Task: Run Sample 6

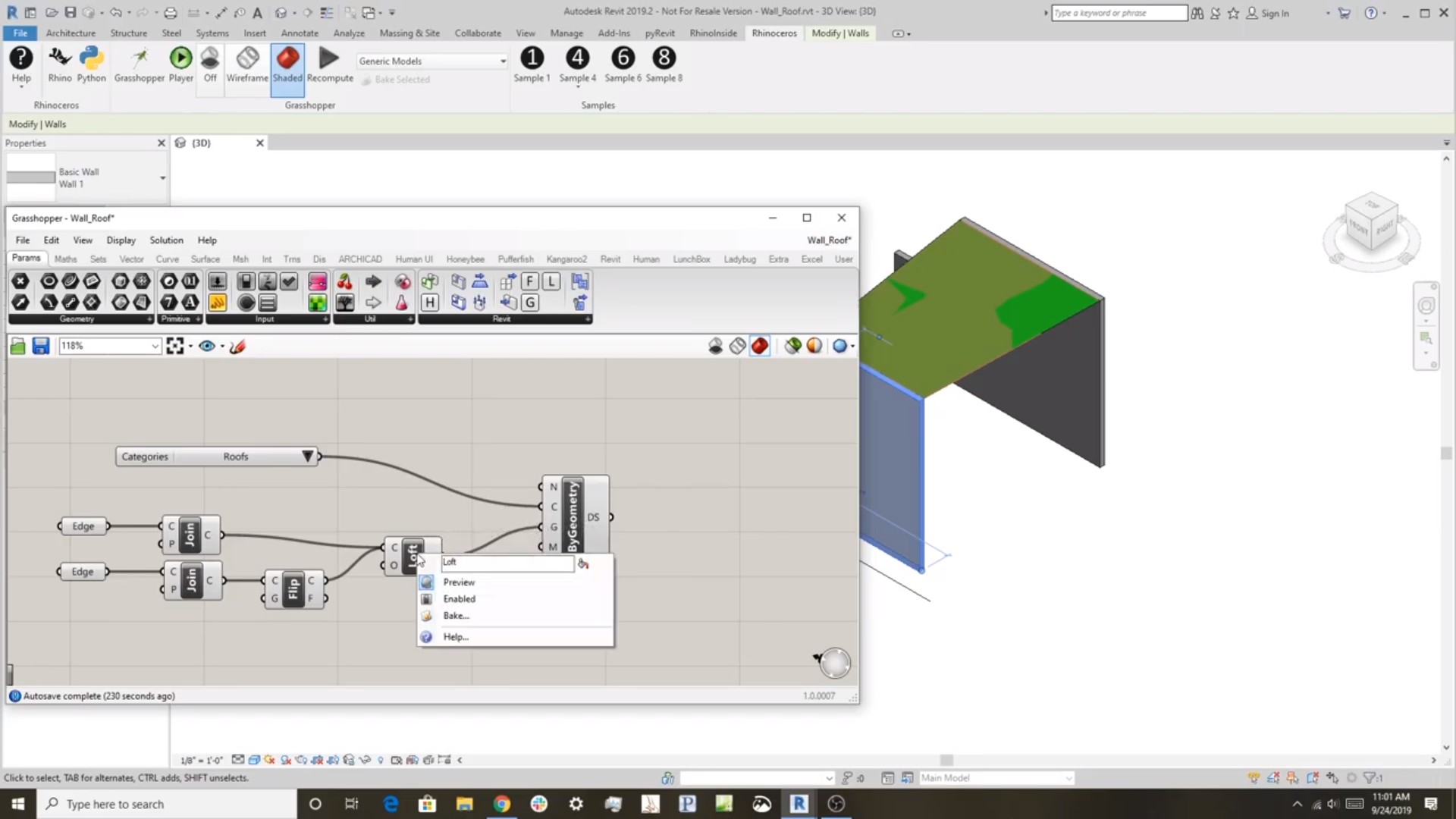Action: (x=623, y=64)
